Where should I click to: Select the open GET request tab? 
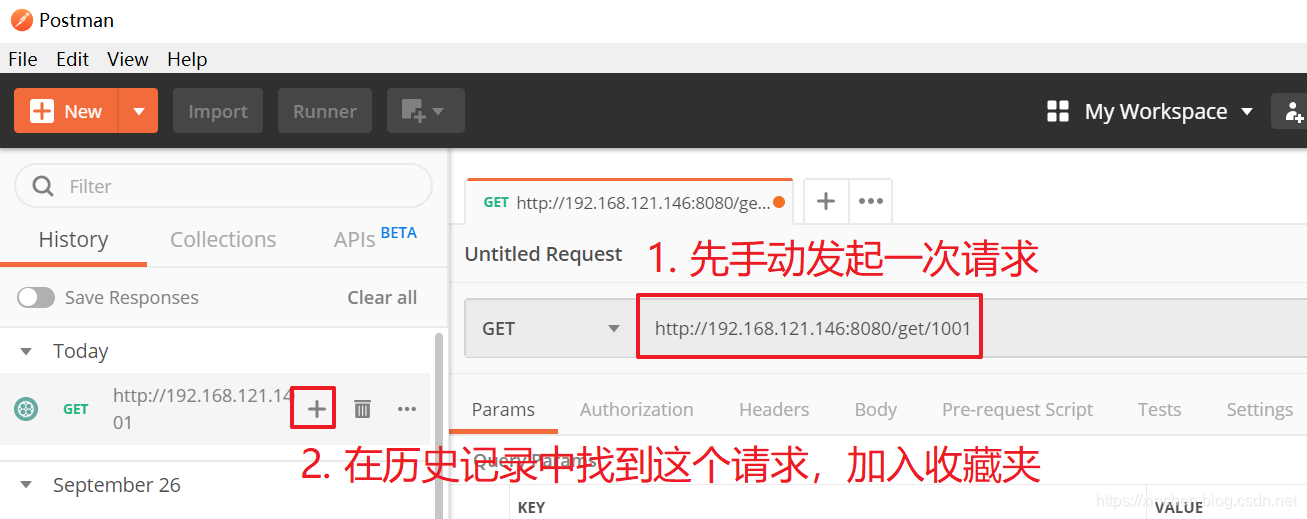pyautogui.click(x=628, y=202)
